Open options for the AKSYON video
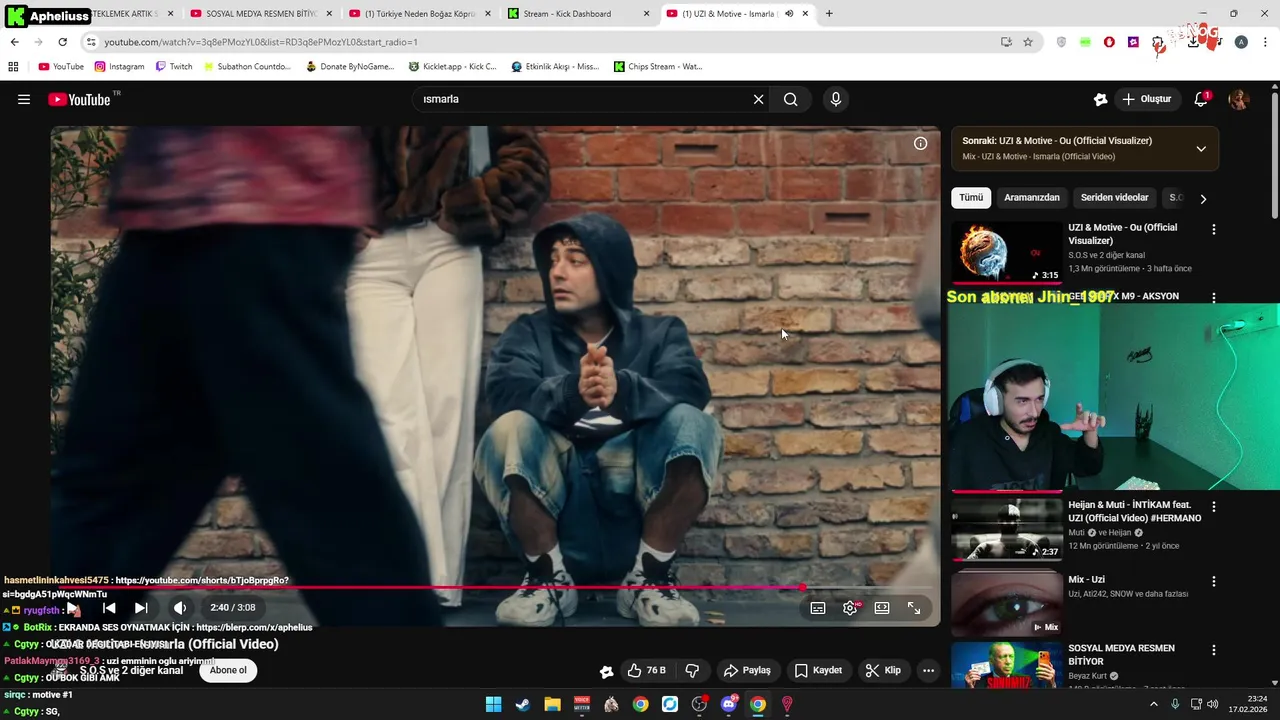Image resolution: width=1280 pixels, height=720 pixels. (1214, 297)
